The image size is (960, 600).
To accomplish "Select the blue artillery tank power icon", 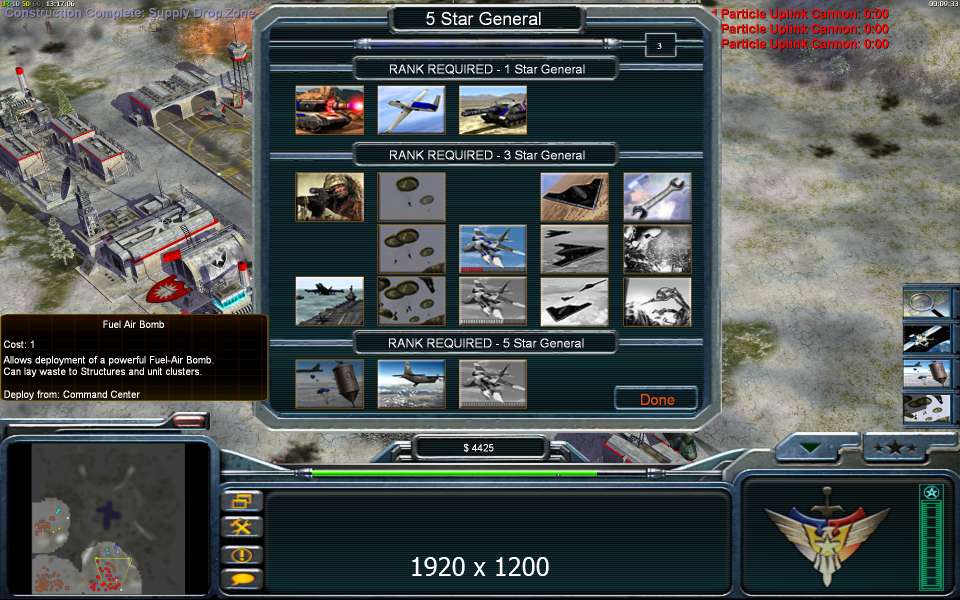I will pyautogui.click(x=493, y=110).
